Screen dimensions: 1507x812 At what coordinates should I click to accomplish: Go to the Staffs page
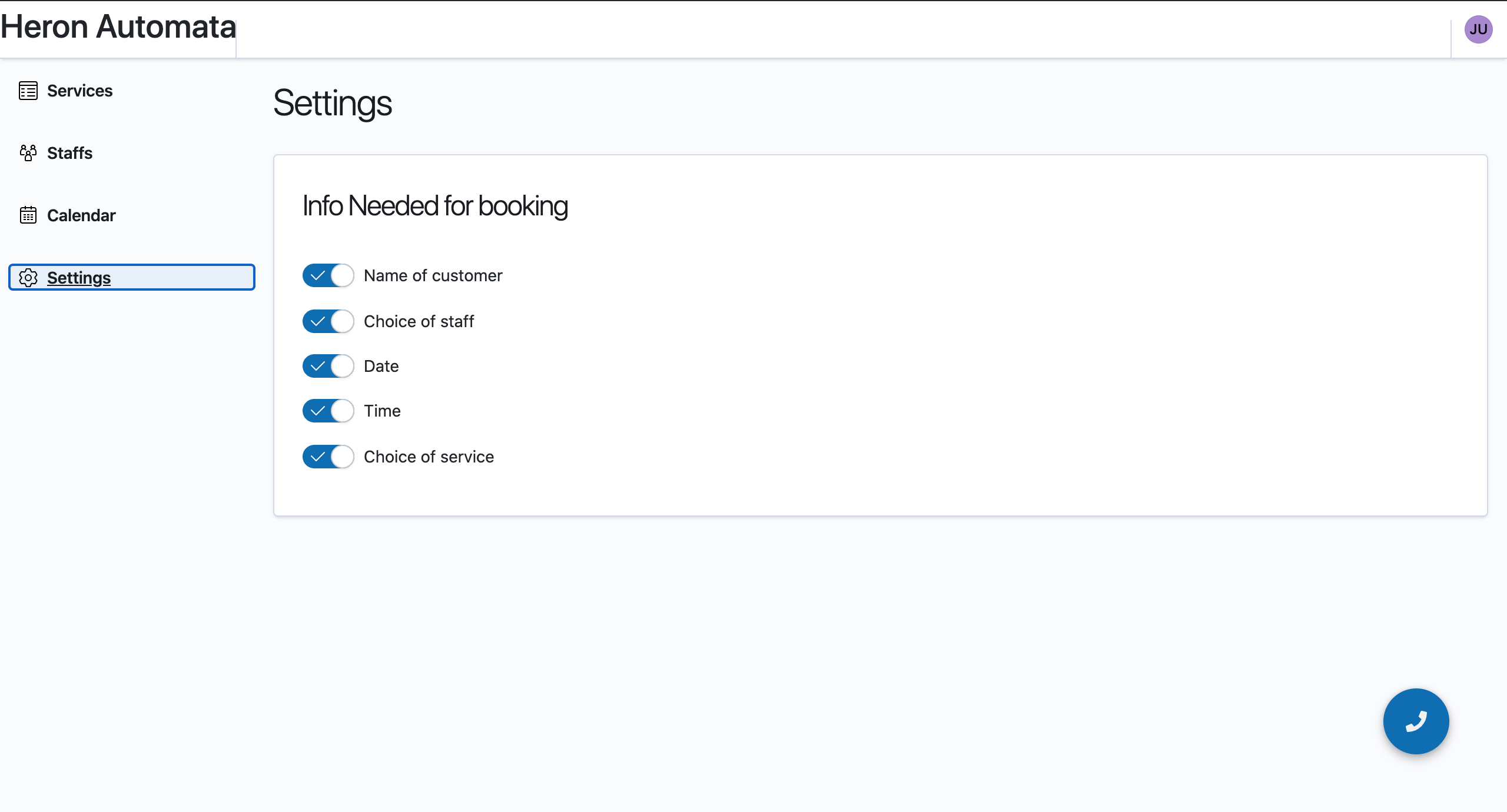pos(69,153)
